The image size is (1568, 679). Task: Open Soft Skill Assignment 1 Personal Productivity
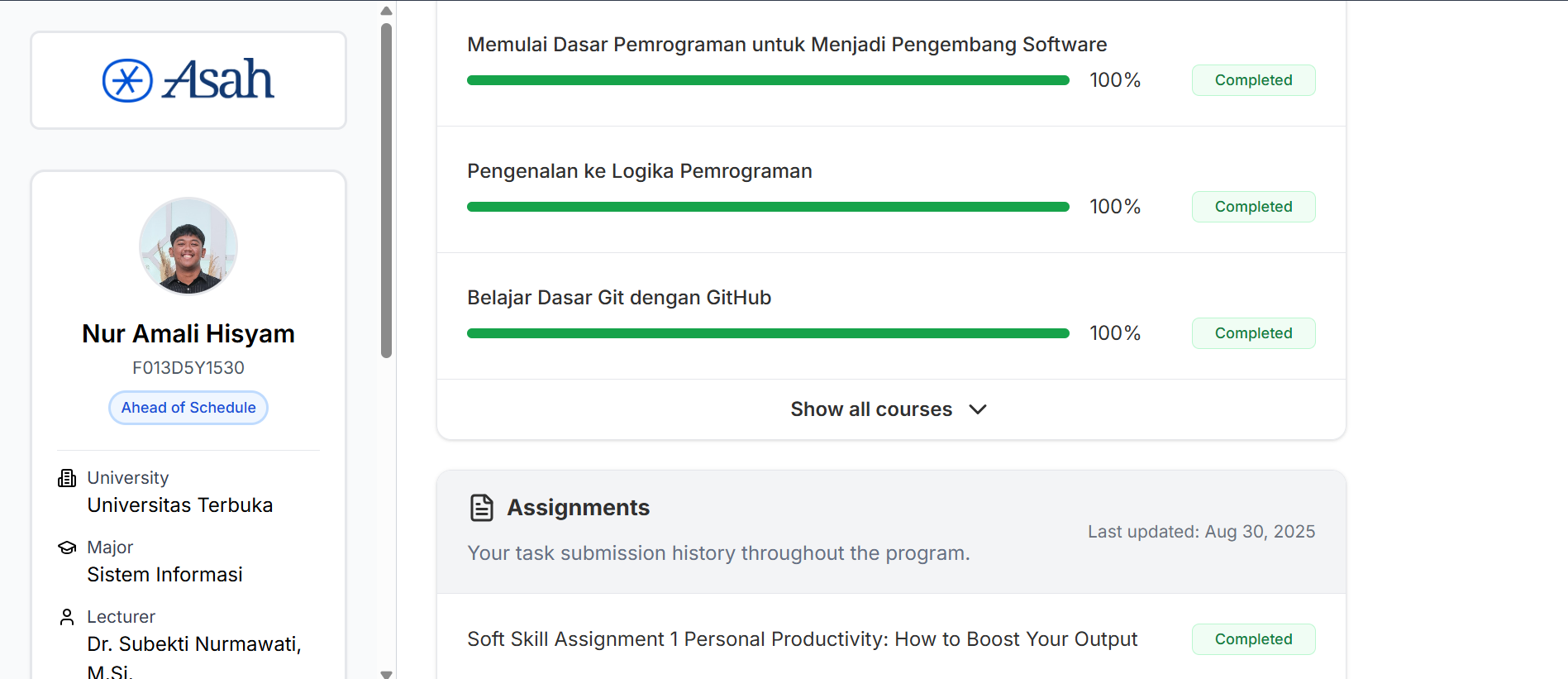point(802,639)
